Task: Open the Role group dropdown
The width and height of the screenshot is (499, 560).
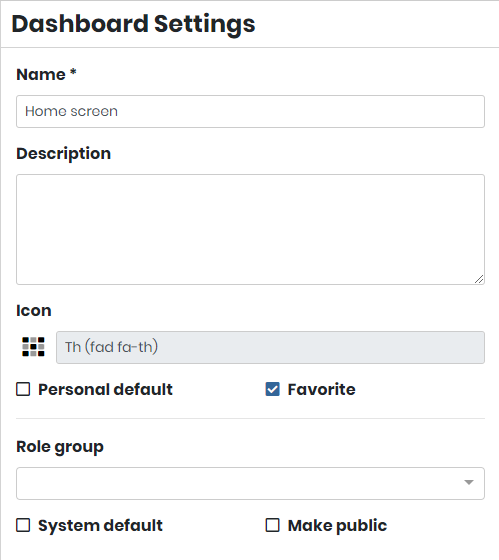Action: (x=250, y=483)
